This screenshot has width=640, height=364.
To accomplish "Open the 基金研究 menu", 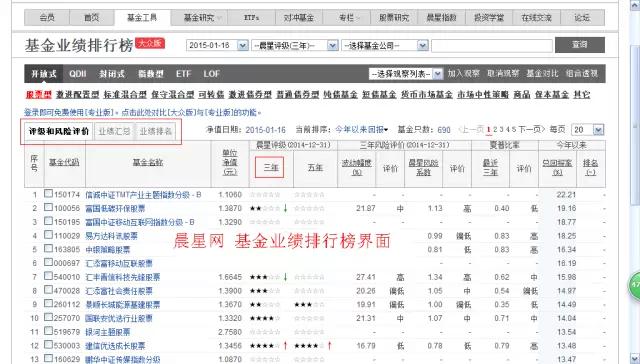I will (200, 18).
